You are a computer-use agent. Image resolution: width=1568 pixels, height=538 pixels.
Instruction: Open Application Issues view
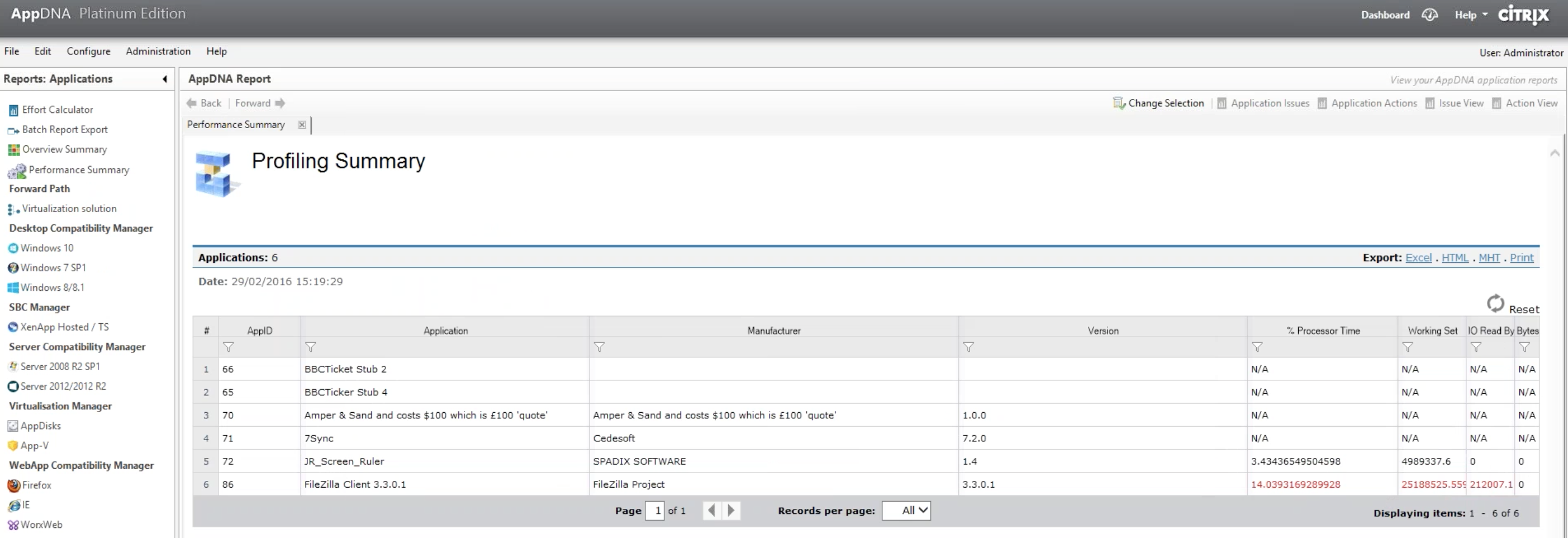1263,103
